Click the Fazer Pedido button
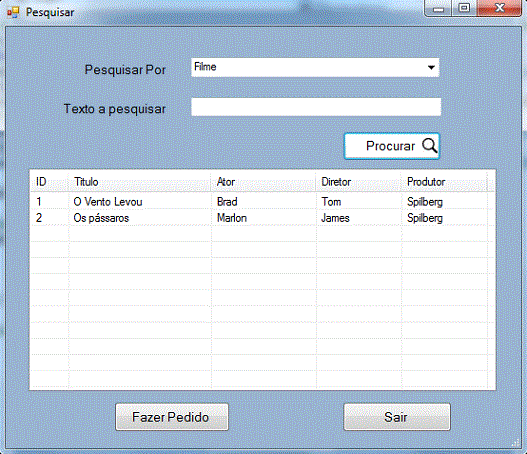Screen dimensions: 527x454 [x=172, y=417]
